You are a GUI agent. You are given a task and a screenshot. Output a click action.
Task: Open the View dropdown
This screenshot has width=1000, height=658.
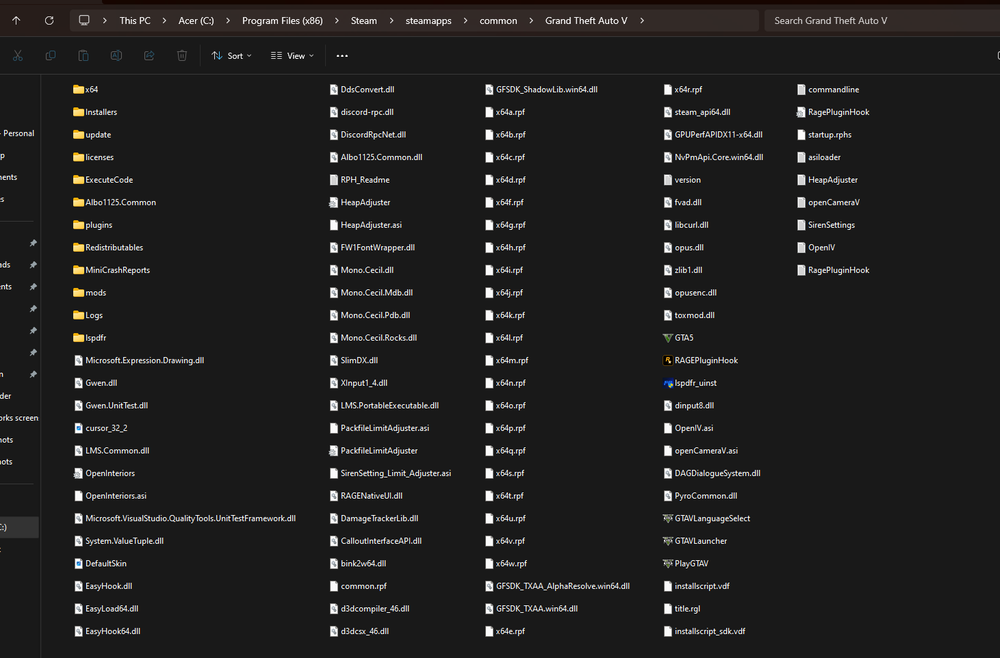click(x=291, y=56)
